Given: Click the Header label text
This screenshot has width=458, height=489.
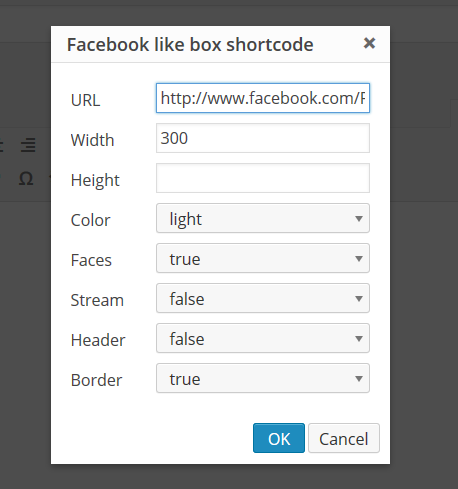Looking at the screenshot, I should coord(98,340).
